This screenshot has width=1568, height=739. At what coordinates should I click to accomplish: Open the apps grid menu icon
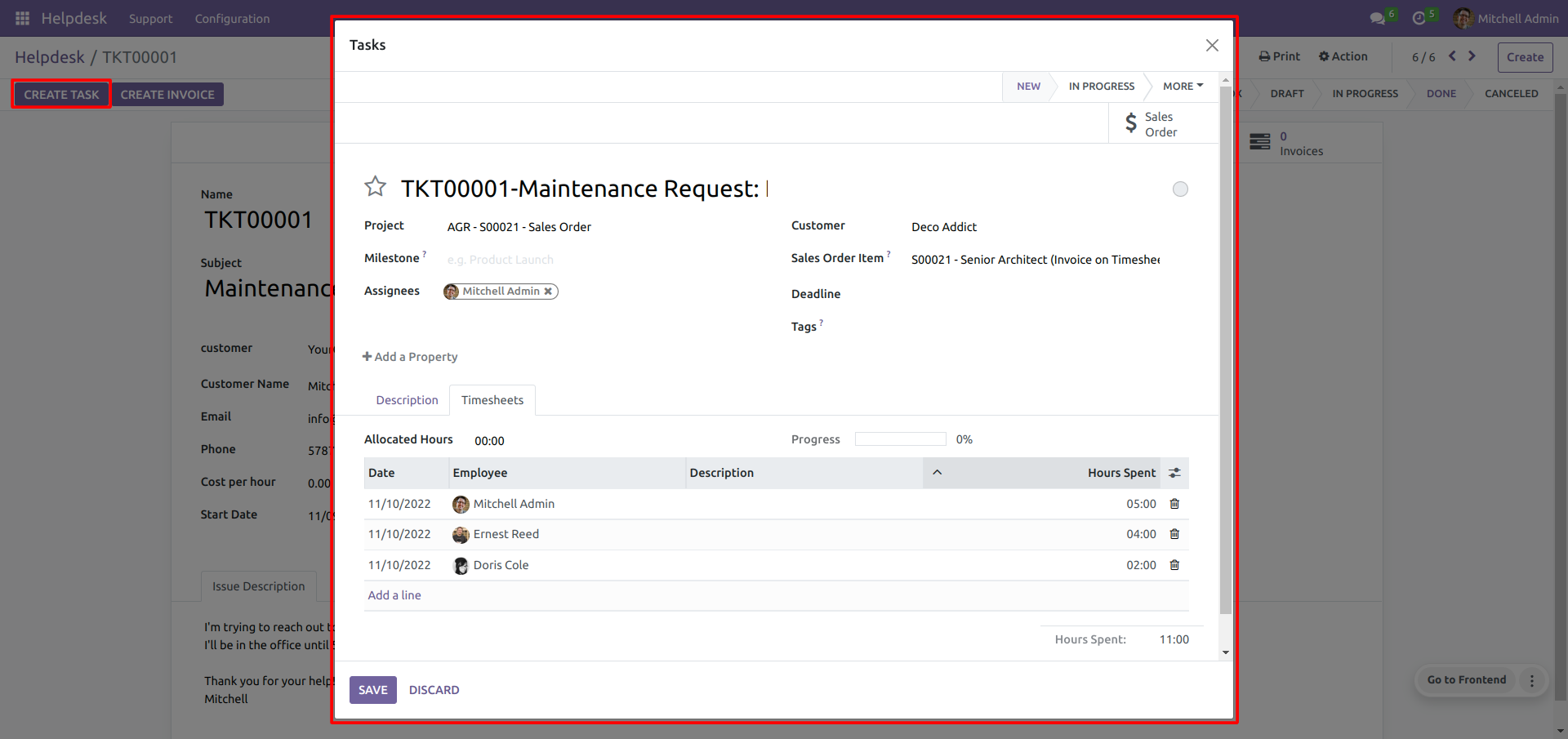pyautogui.click(x=22, y=18)
